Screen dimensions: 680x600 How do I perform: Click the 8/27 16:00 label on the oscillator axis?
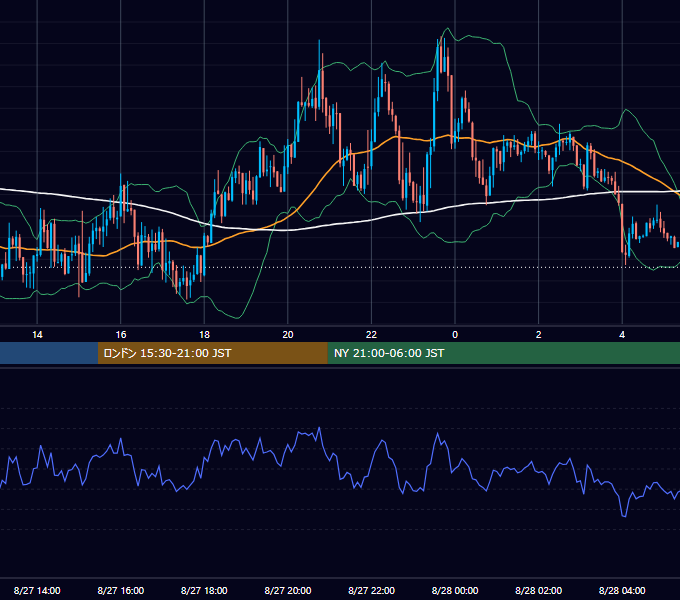pos(121,590)
